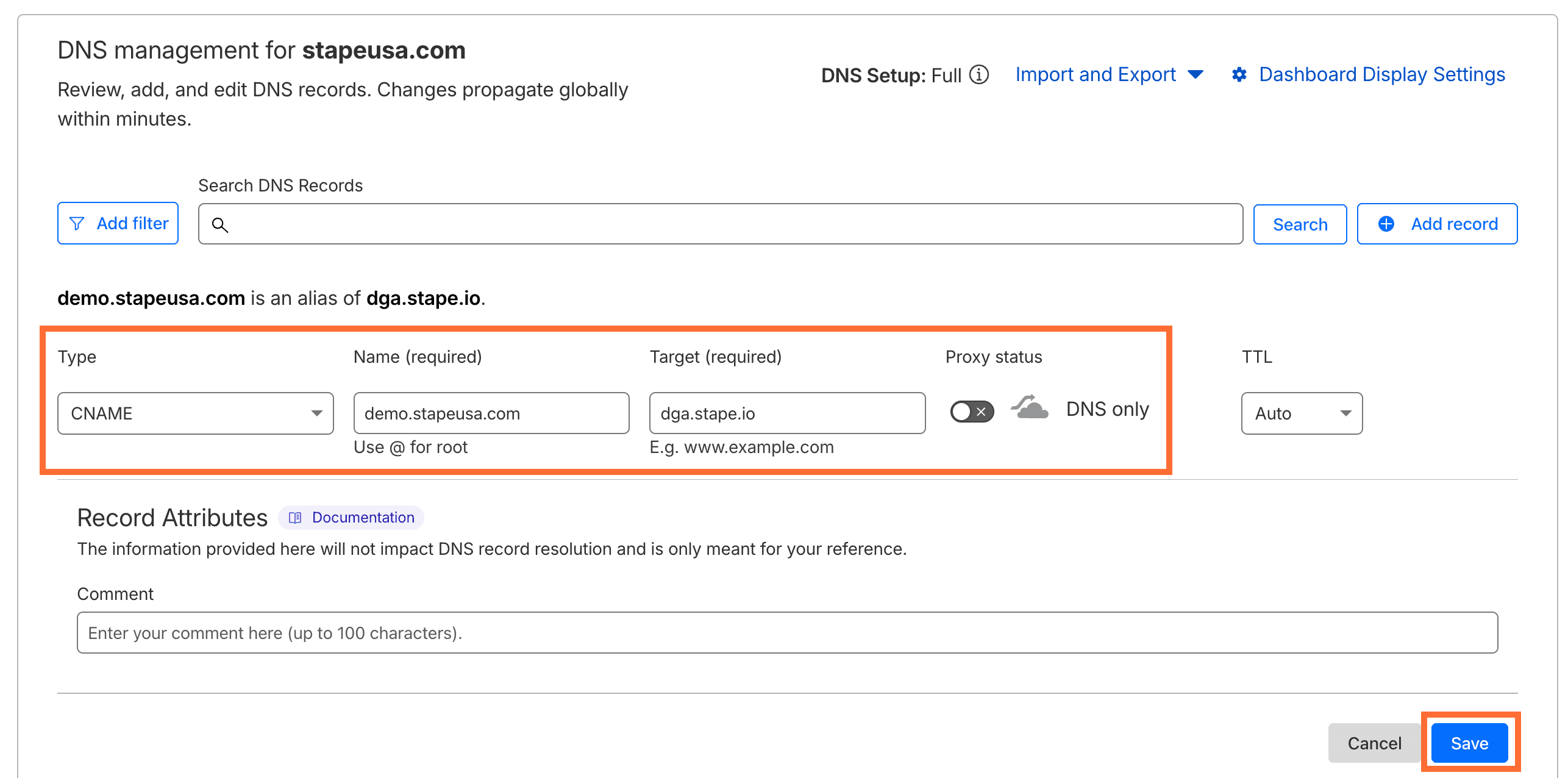Click the Save button
Viewport: 1568px width, 778px height.
tap(1469, 743)
